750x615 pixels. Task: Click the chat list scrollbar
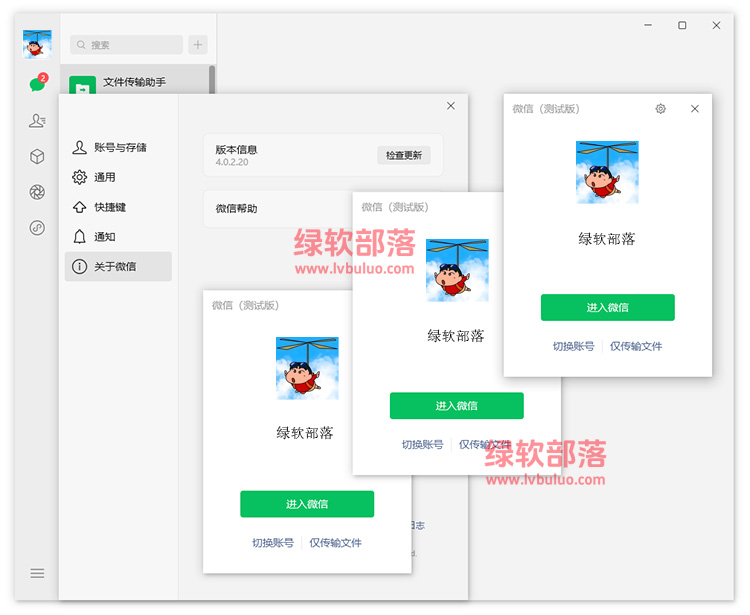212,79
